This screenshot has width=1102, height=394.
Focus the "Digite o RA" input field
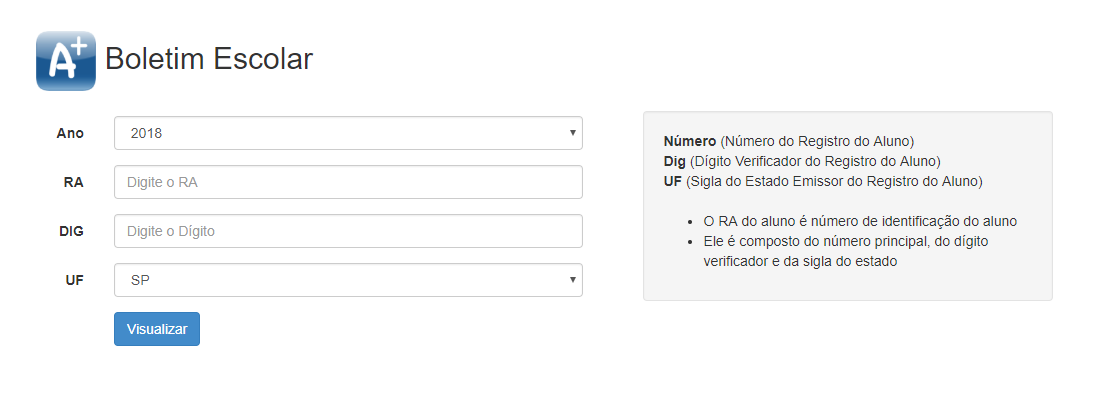(x=348, y=182)
